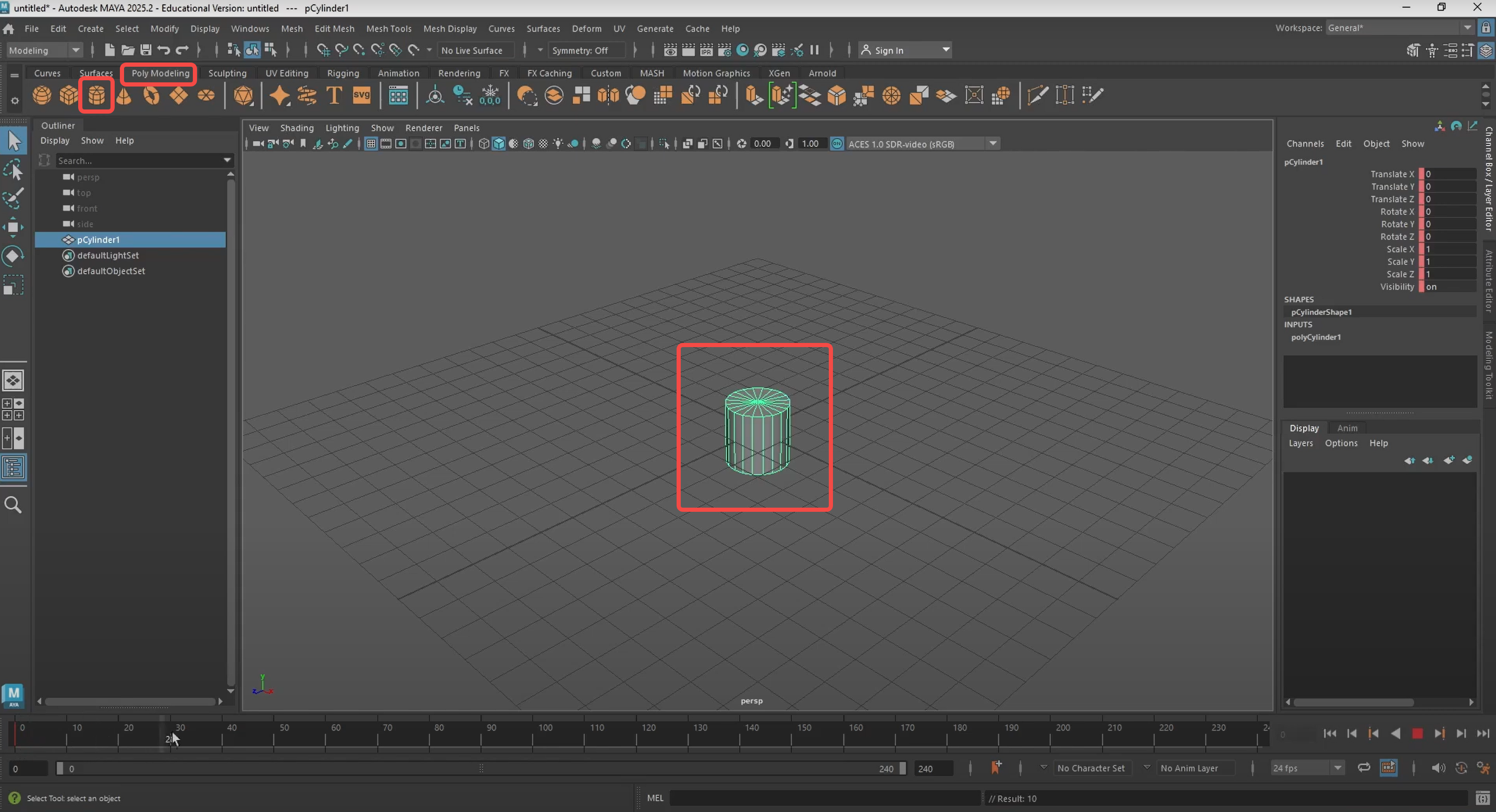Toggle wireframe on shaded in the viewport

point(529,143)
